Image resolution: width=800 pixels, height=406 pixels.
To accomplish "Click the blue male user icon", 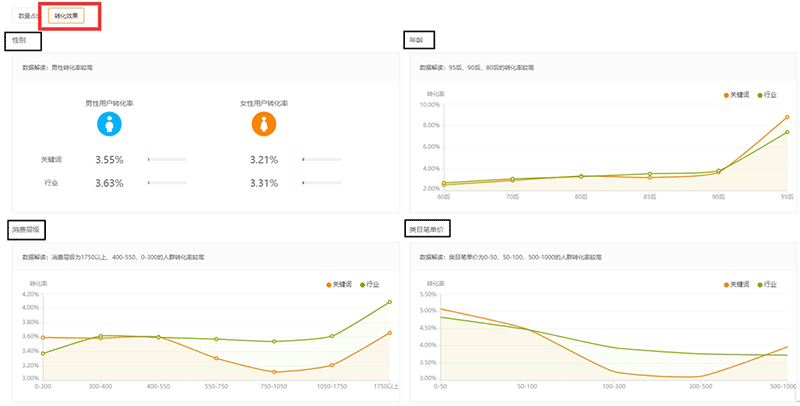I will [109, 123].
